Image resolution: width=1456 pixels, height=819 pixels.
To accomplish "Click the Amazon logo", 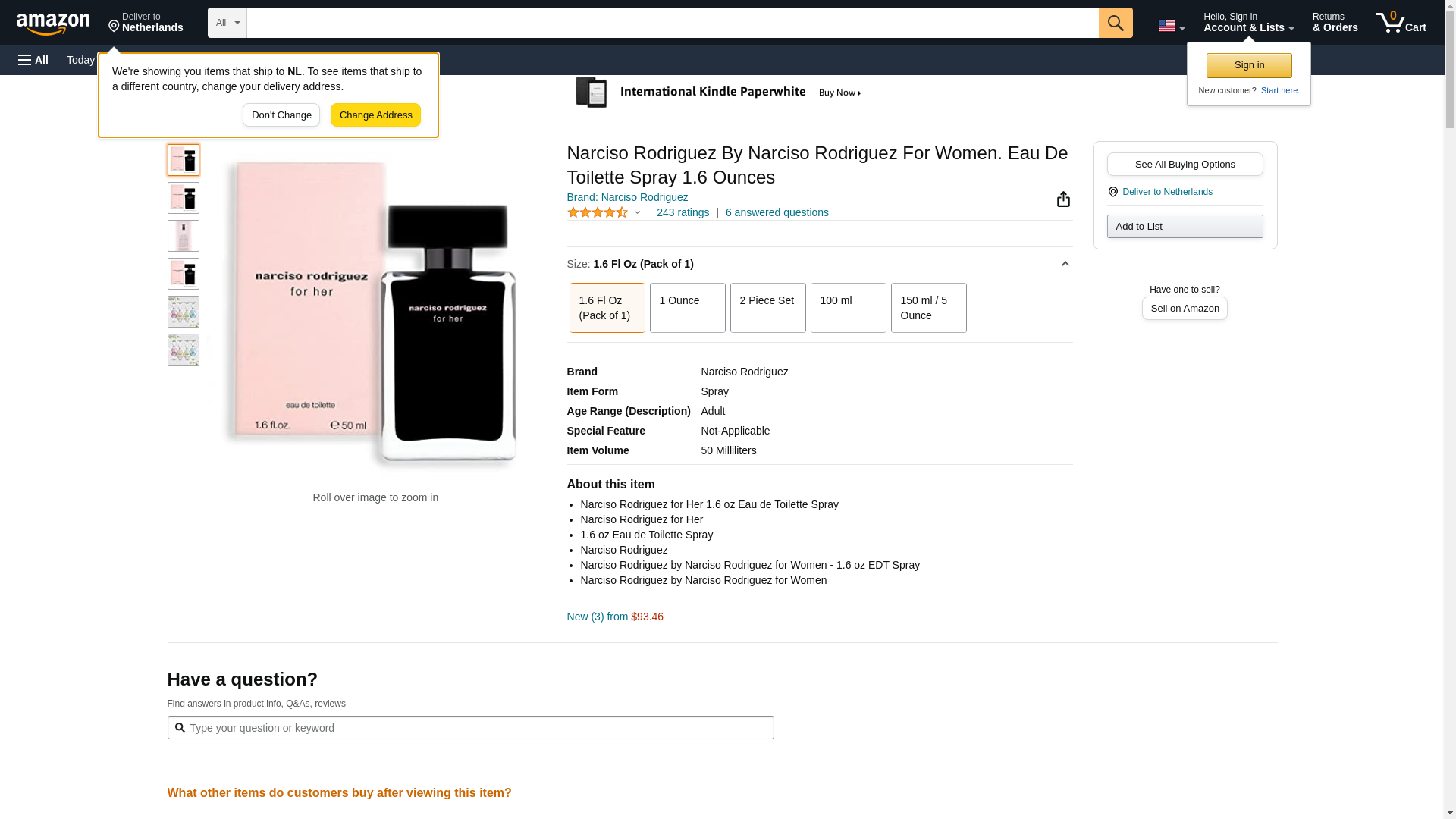I will tap(53, 24).
